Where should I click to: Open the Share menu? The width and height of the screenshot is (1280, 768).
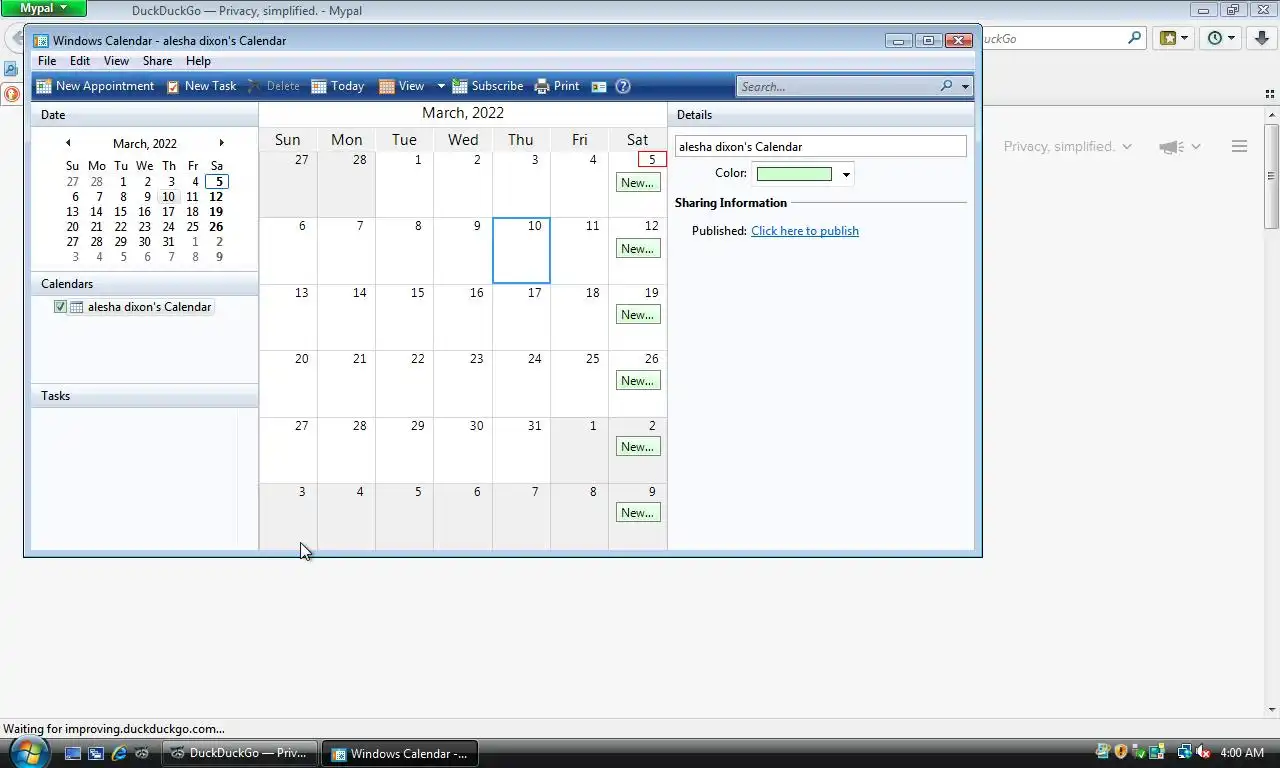click(157, 61)
